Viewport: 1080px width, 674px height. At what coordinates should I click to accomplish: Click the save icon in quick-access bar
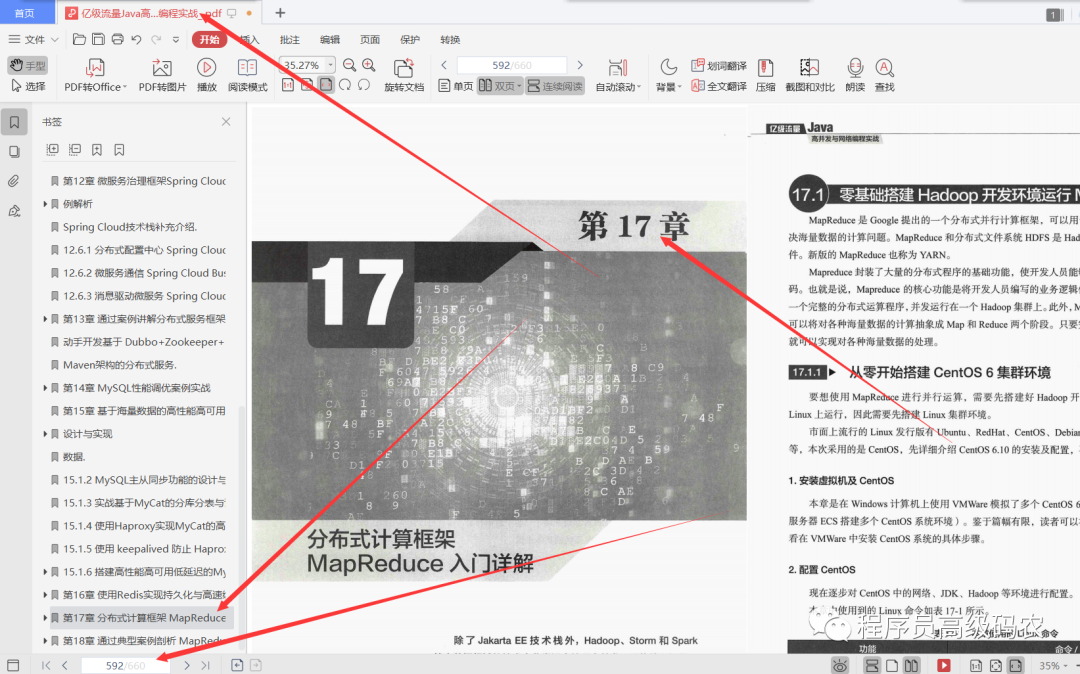coord(98,39)
